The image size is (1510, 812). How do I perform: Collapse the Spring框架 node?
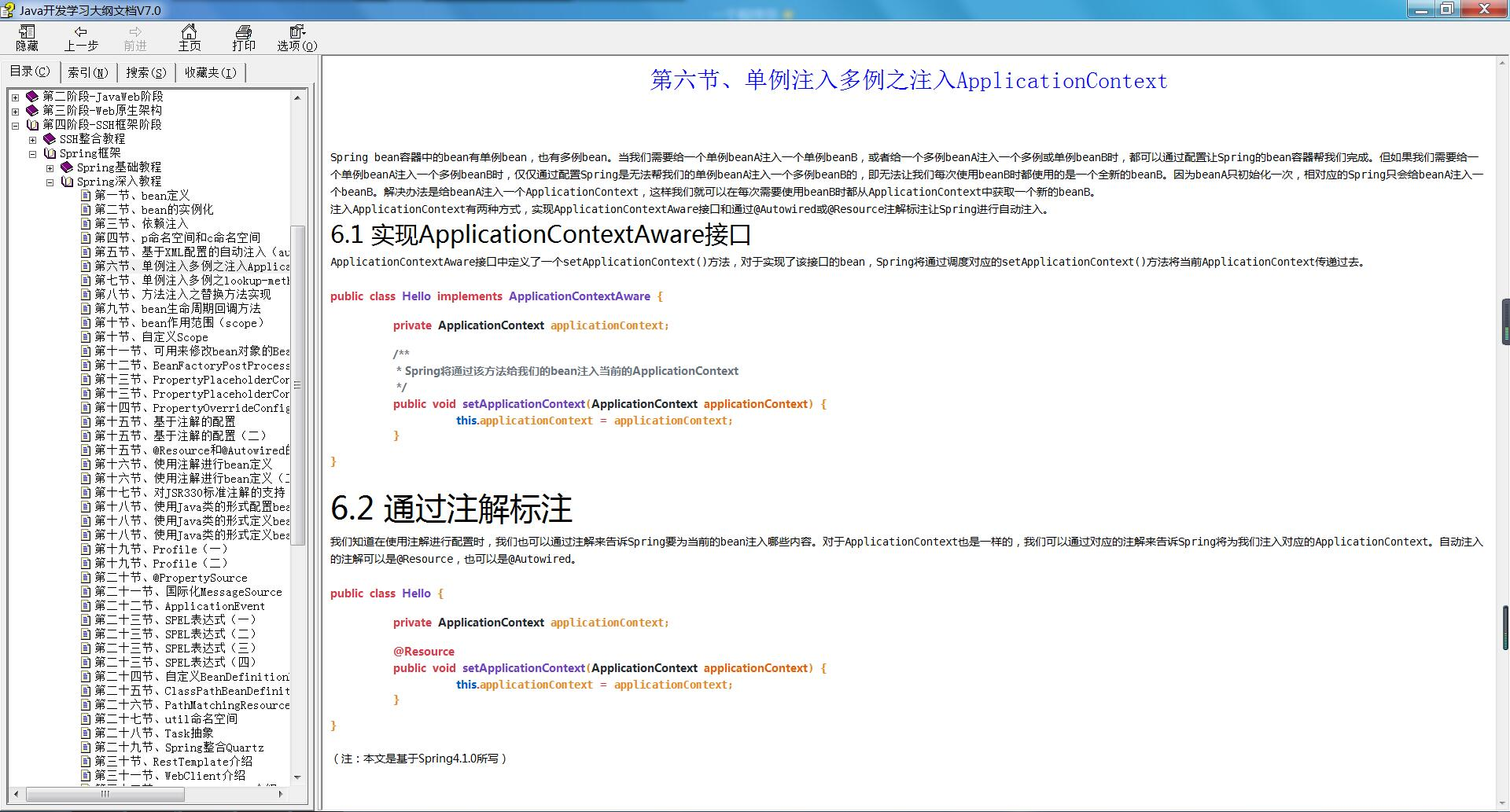tap(32, 153)
